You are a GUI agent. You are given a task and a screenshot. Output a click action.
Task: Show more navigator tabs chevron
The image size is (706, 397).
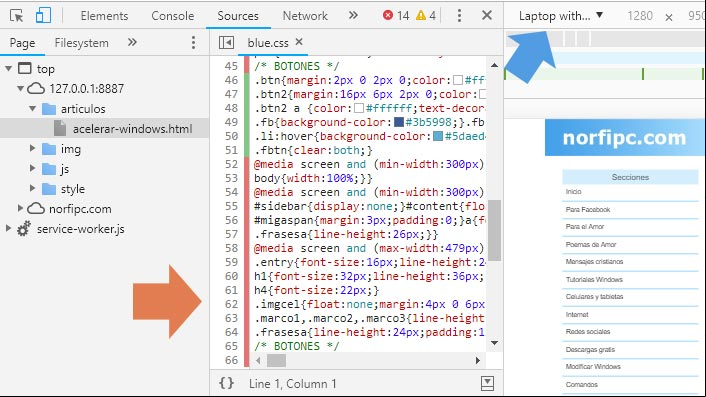coord(132,42)
